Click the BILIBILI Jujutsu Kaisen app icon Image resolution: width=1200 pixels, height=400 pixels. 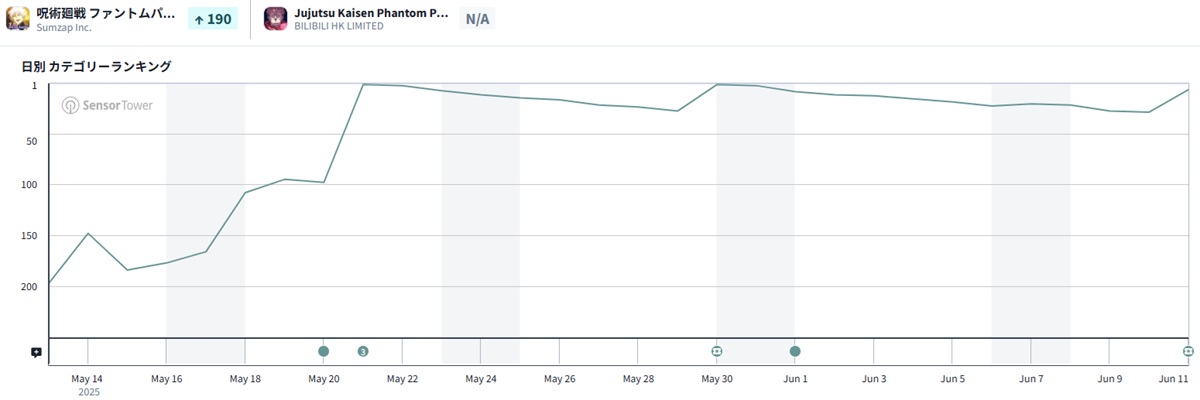pos(275,19)
